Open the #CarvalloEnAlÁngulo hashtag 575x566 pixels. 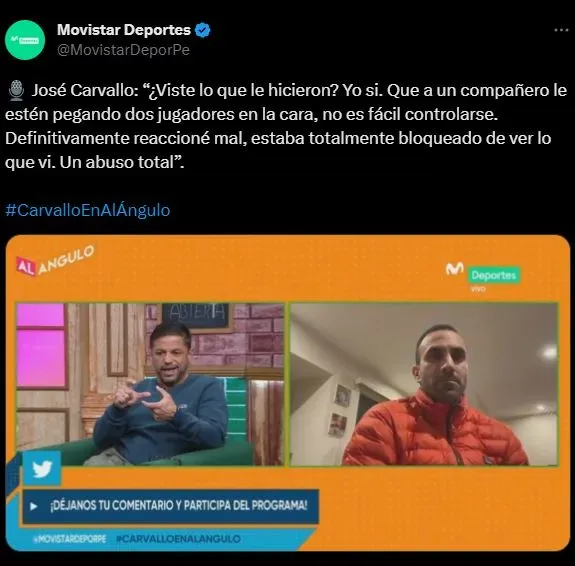88,210
